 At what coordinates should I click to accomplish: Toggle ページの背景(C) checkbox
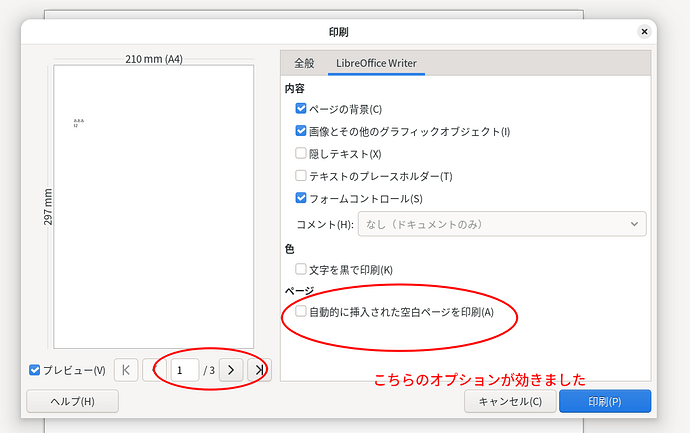coord(301,109)
